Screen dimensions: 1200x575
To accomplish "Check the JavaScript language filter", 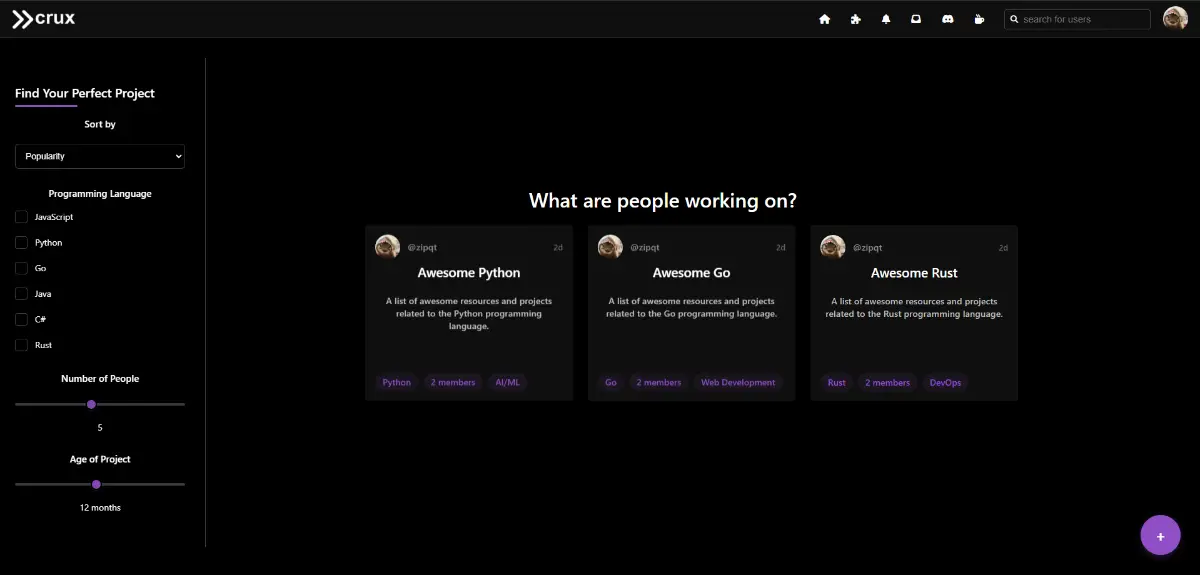I will [21, 217].
